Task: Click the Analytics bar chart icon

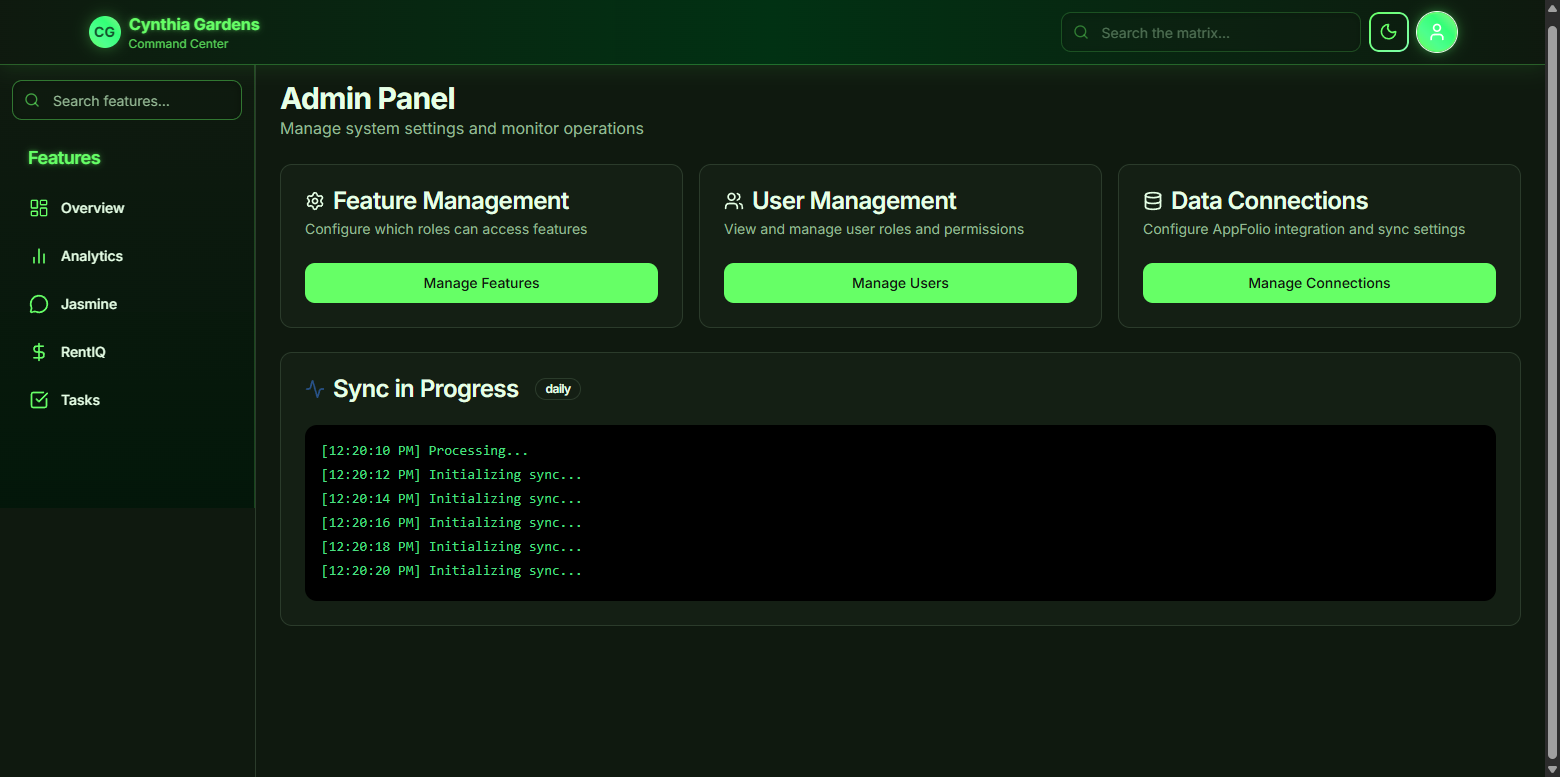Action: coord(39,256)
